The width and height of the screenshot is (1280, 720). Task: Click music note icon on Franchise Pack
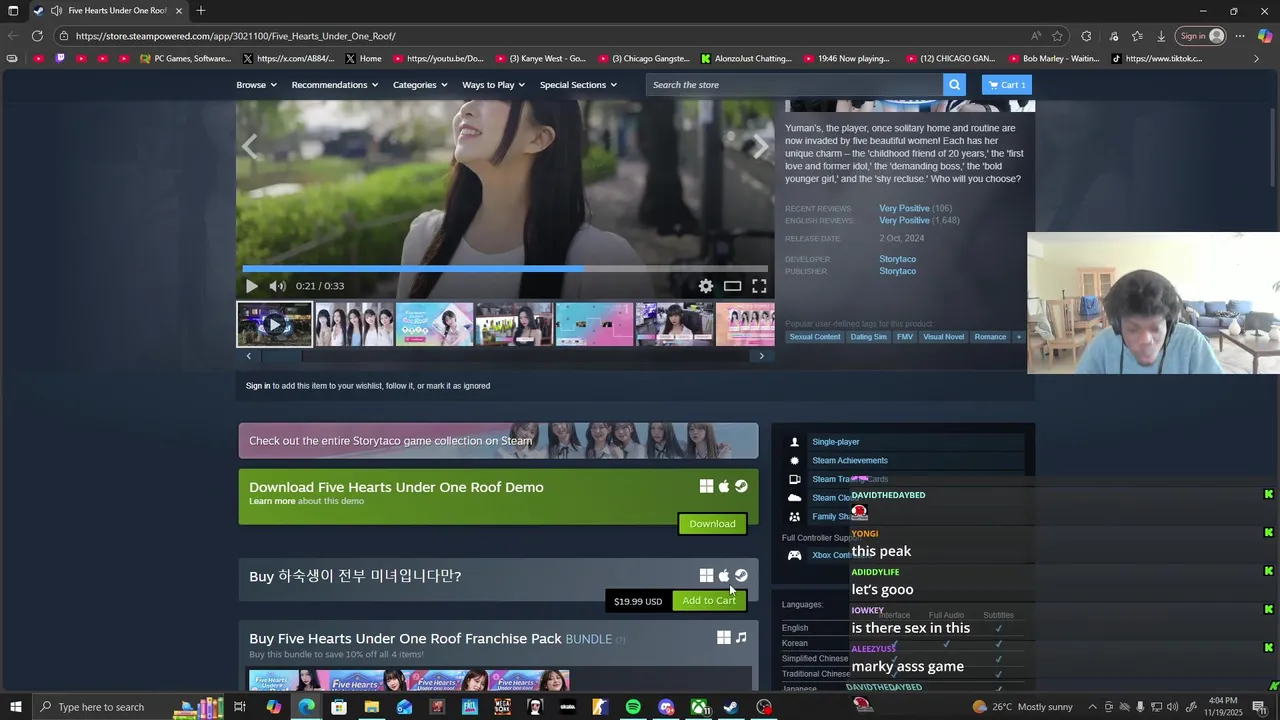click(741, 638)
